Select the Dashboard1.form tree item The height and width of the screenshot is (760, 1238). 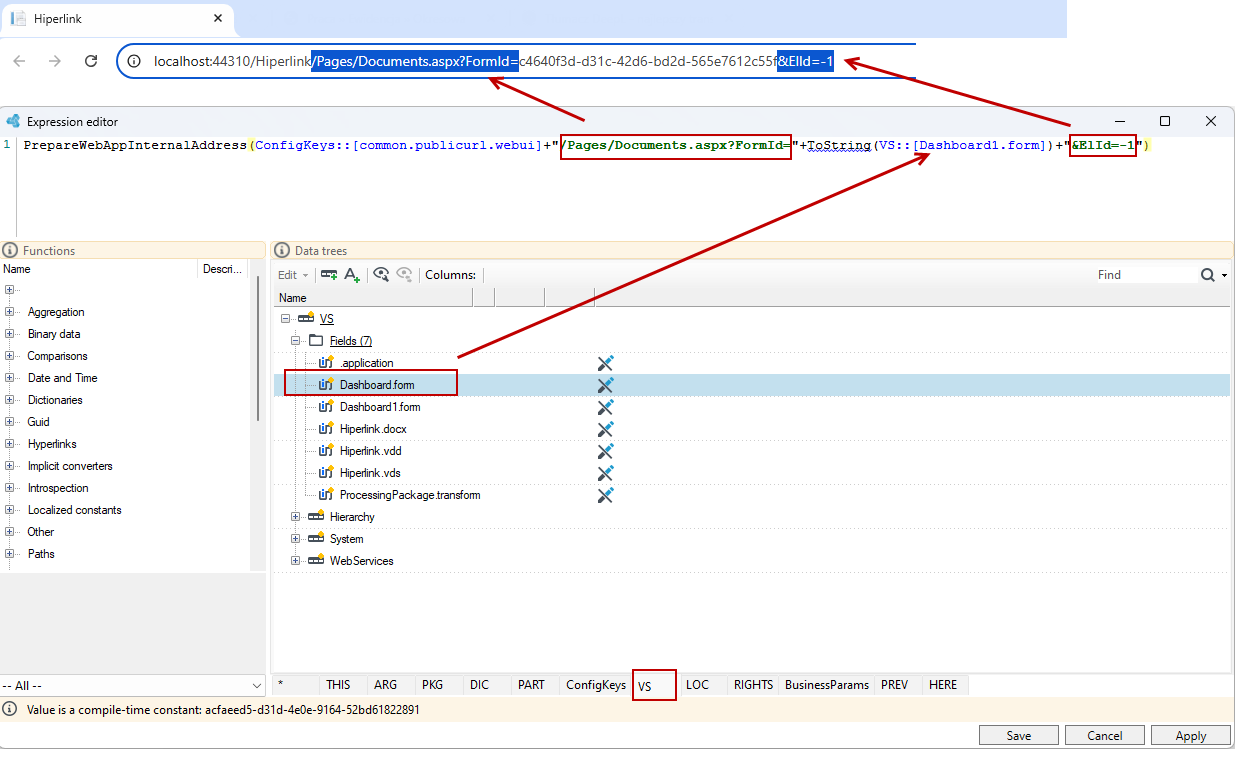coord(380,407)
